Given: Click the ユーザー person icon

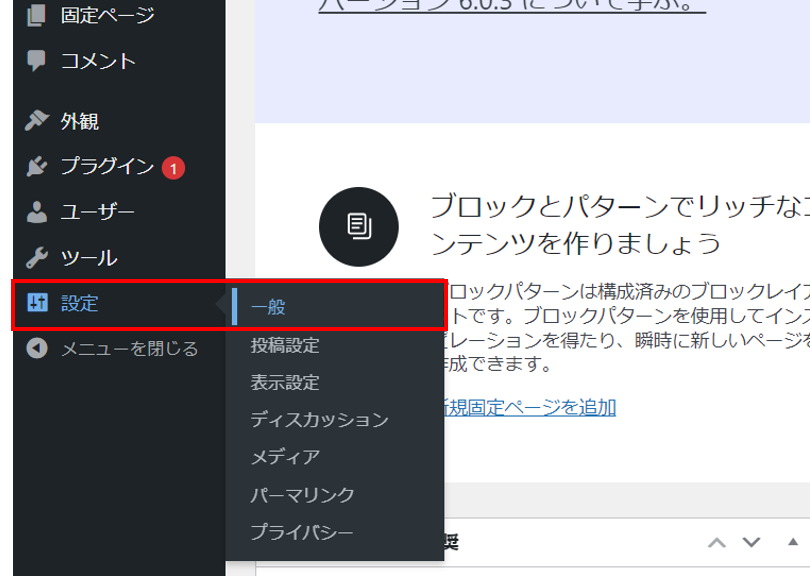Looking at the screenshot, I should point(37,212).
